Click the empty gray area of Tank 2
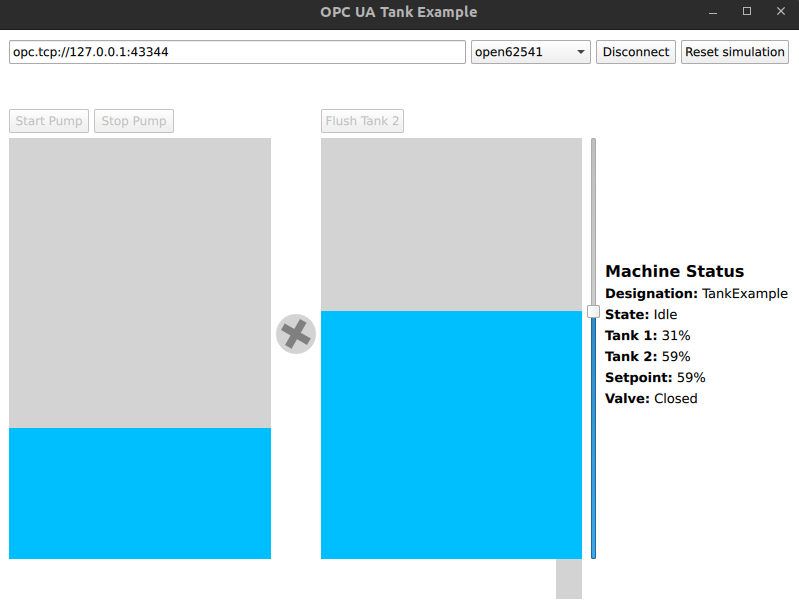799x600 pixels. pyautogui.click(x=451, y=224)
